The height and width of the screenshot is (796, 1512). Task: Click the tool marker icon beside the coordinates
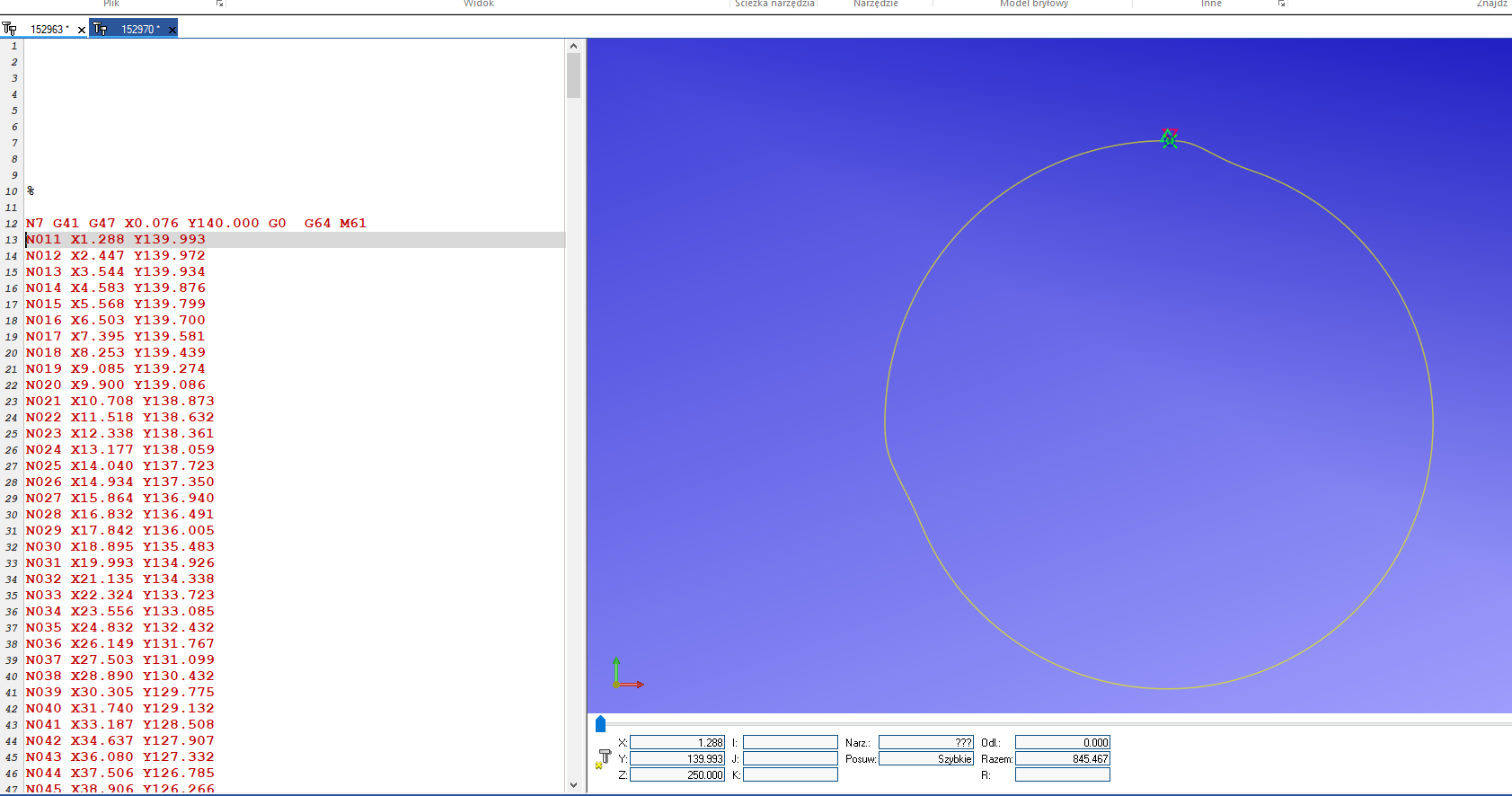[602, 759]
